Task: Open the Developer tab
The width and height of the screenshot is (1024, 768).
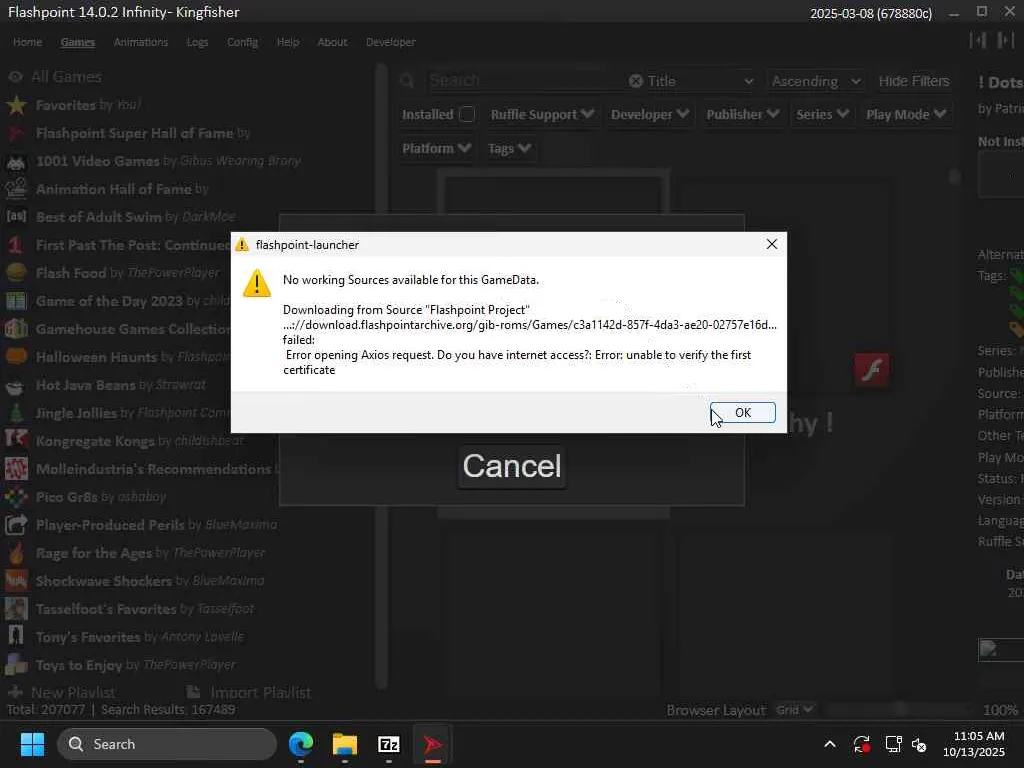Action: click(x=391, y=42)
